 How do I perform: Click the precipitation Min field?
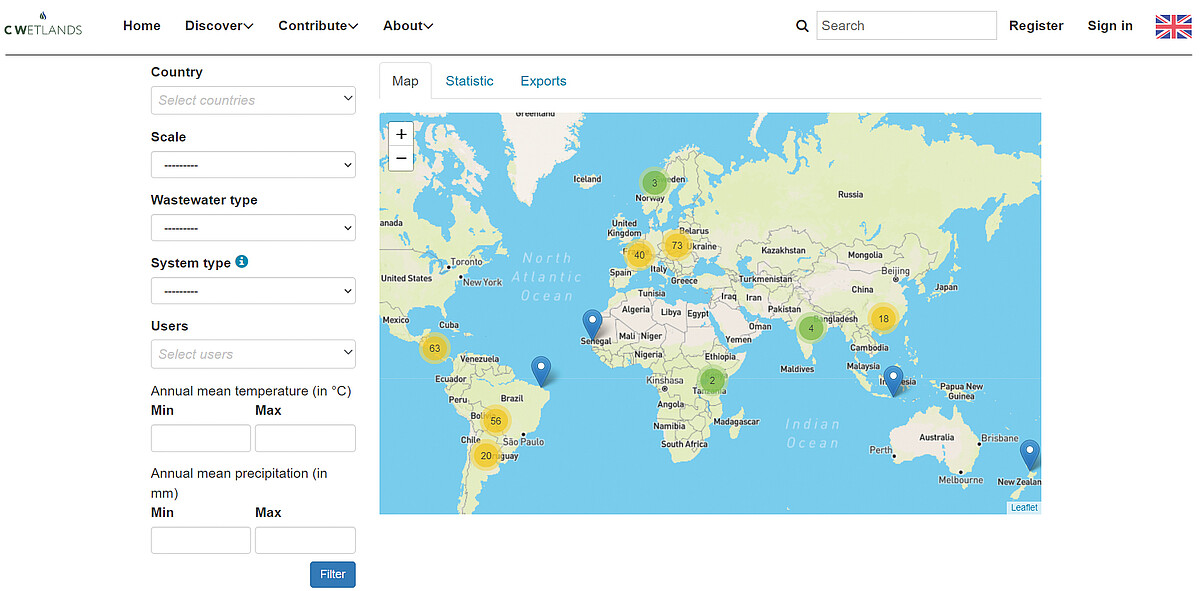coord(201,540)
